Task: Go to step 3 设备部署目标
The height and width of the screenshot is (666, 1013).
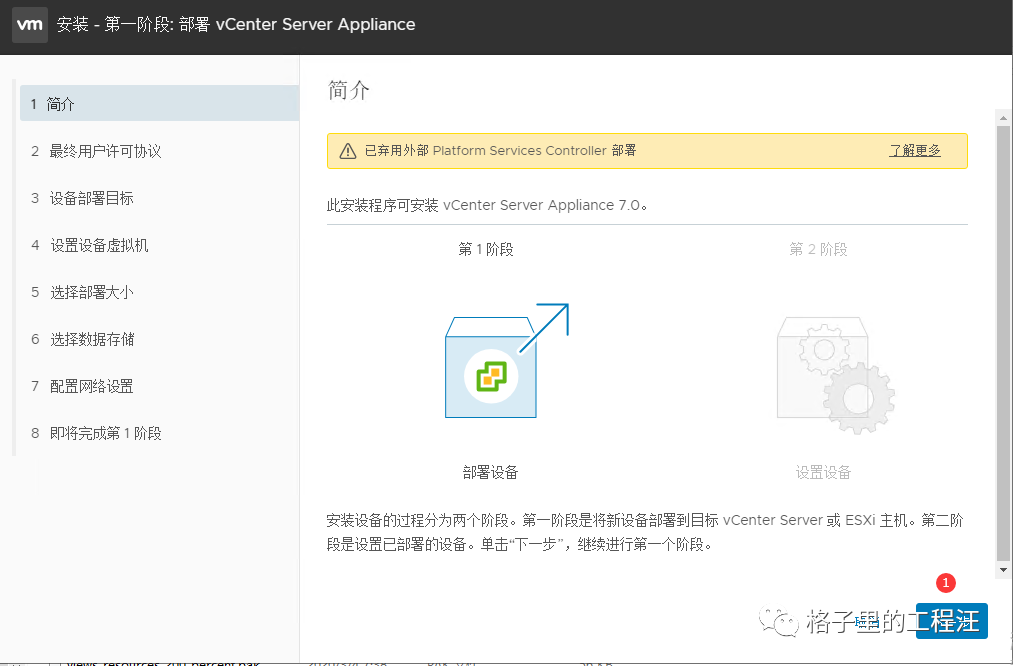Action: [160, 198]
